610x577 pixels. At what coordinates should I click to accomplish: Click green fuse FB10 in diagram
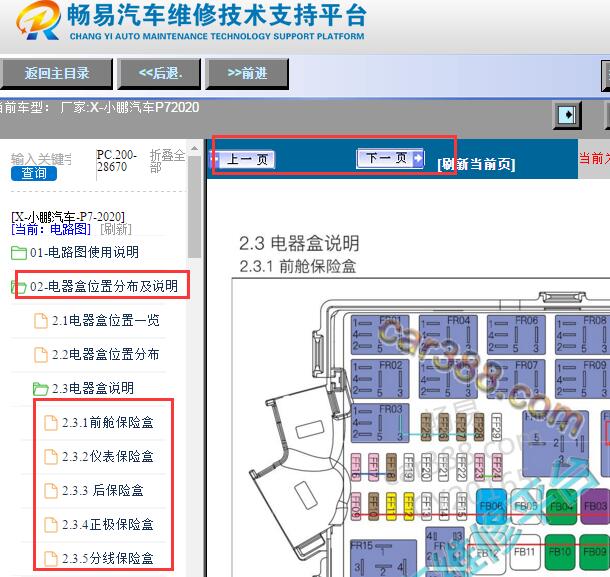coord(560,552)
